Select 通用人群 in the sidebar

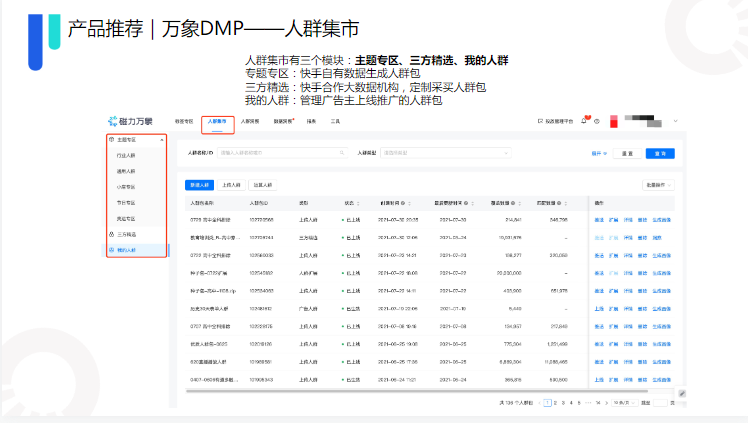[x=126, y=171]
